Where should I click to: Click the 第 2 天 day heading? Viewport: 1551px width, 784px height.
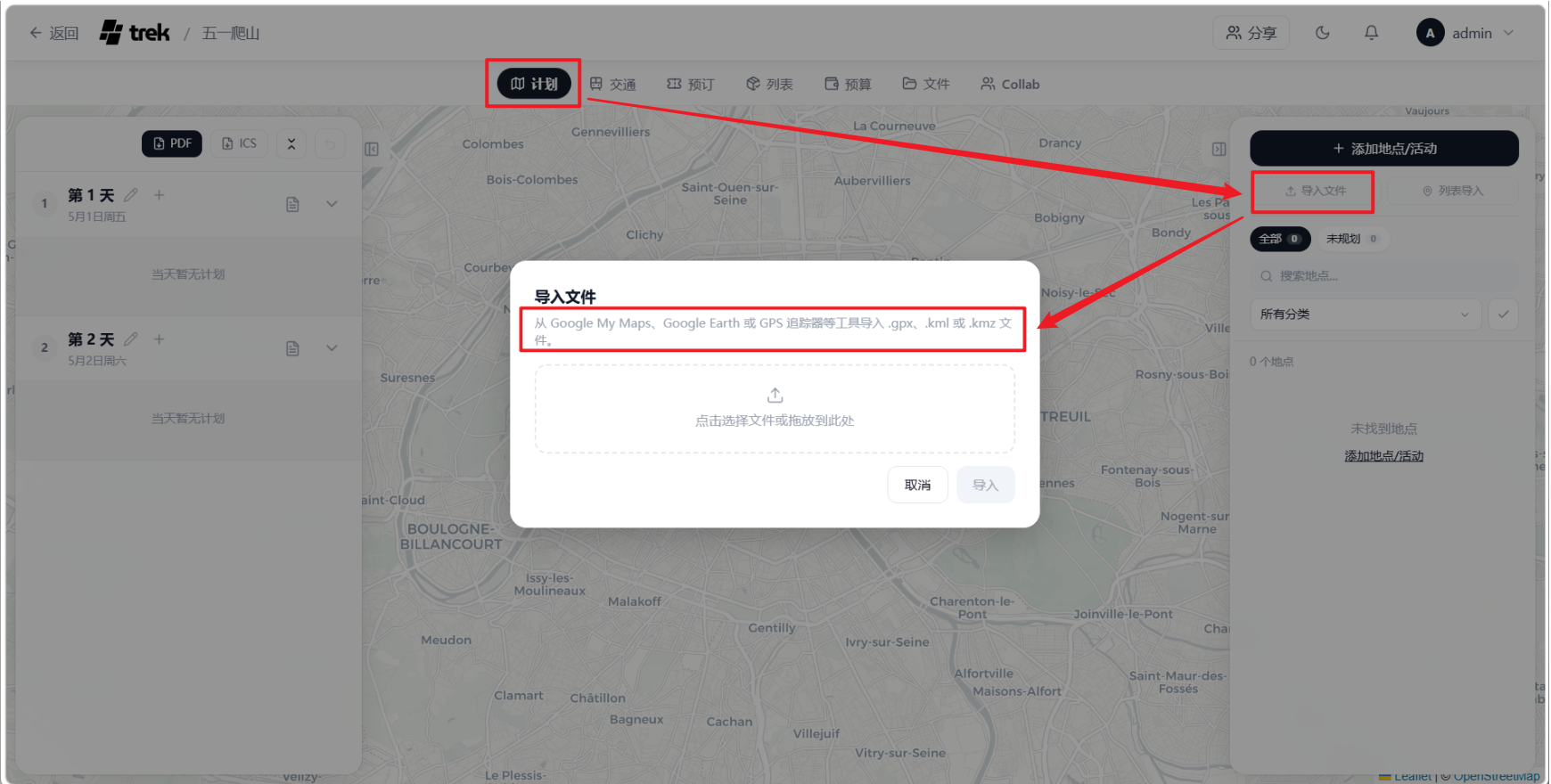pyautogui.click(x=91, y=339)
